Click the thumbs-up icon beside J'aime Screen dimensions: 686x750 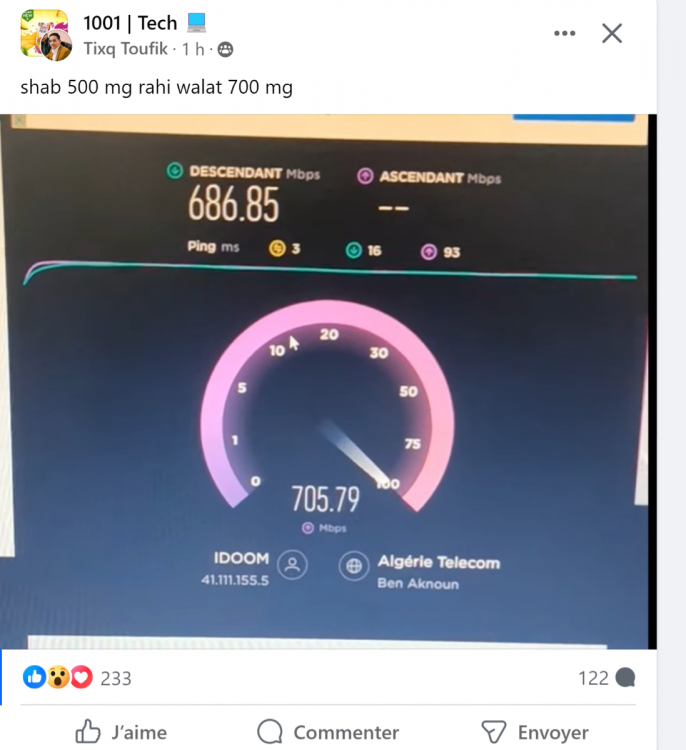(x=88, y=731)
